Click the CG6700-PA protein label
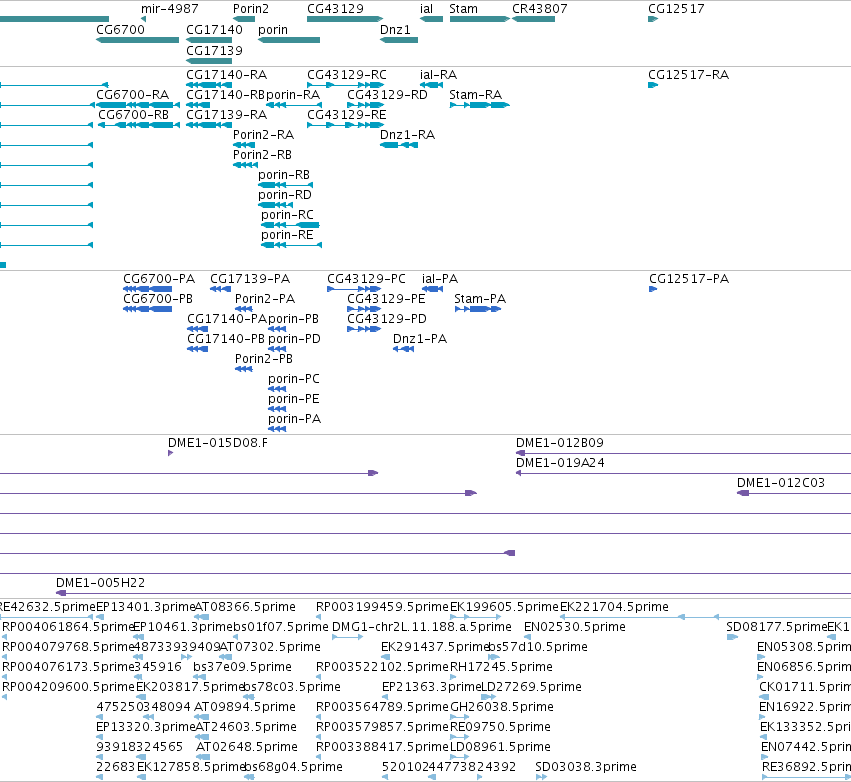851x782 pixels. coord(159,278)
